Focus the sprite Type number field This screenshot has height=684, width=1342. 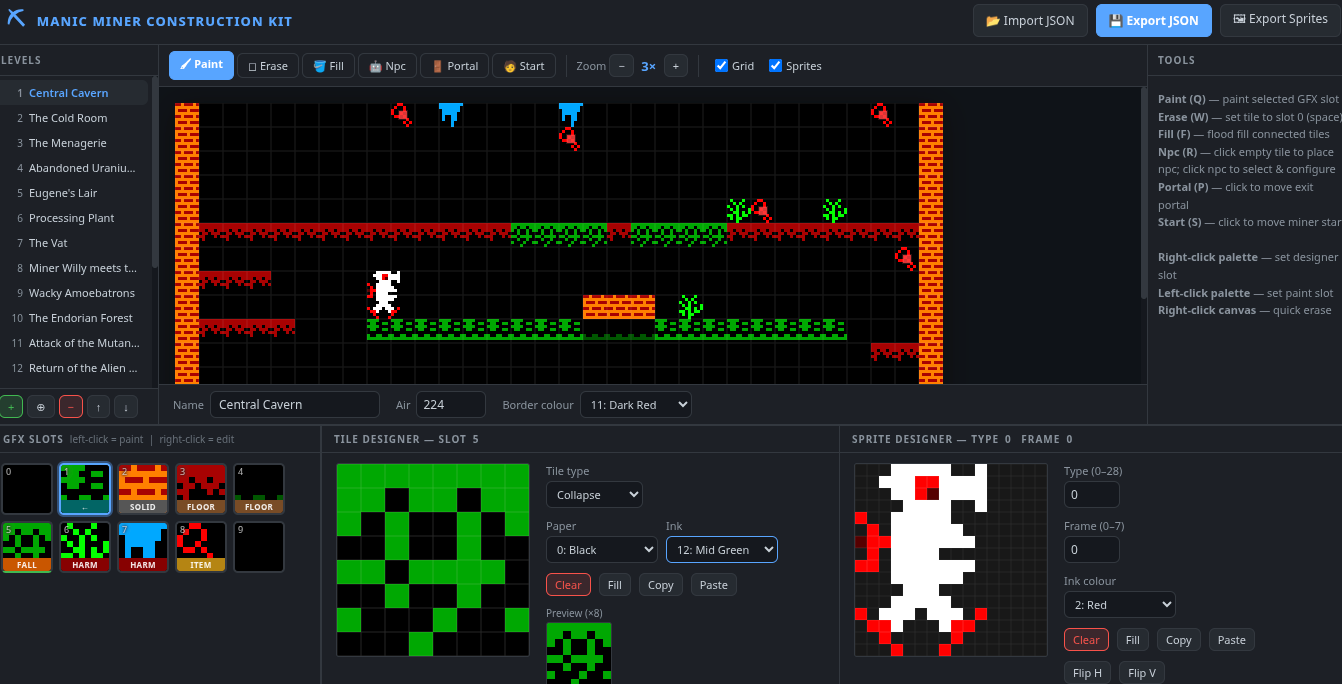click(1092, 495)
